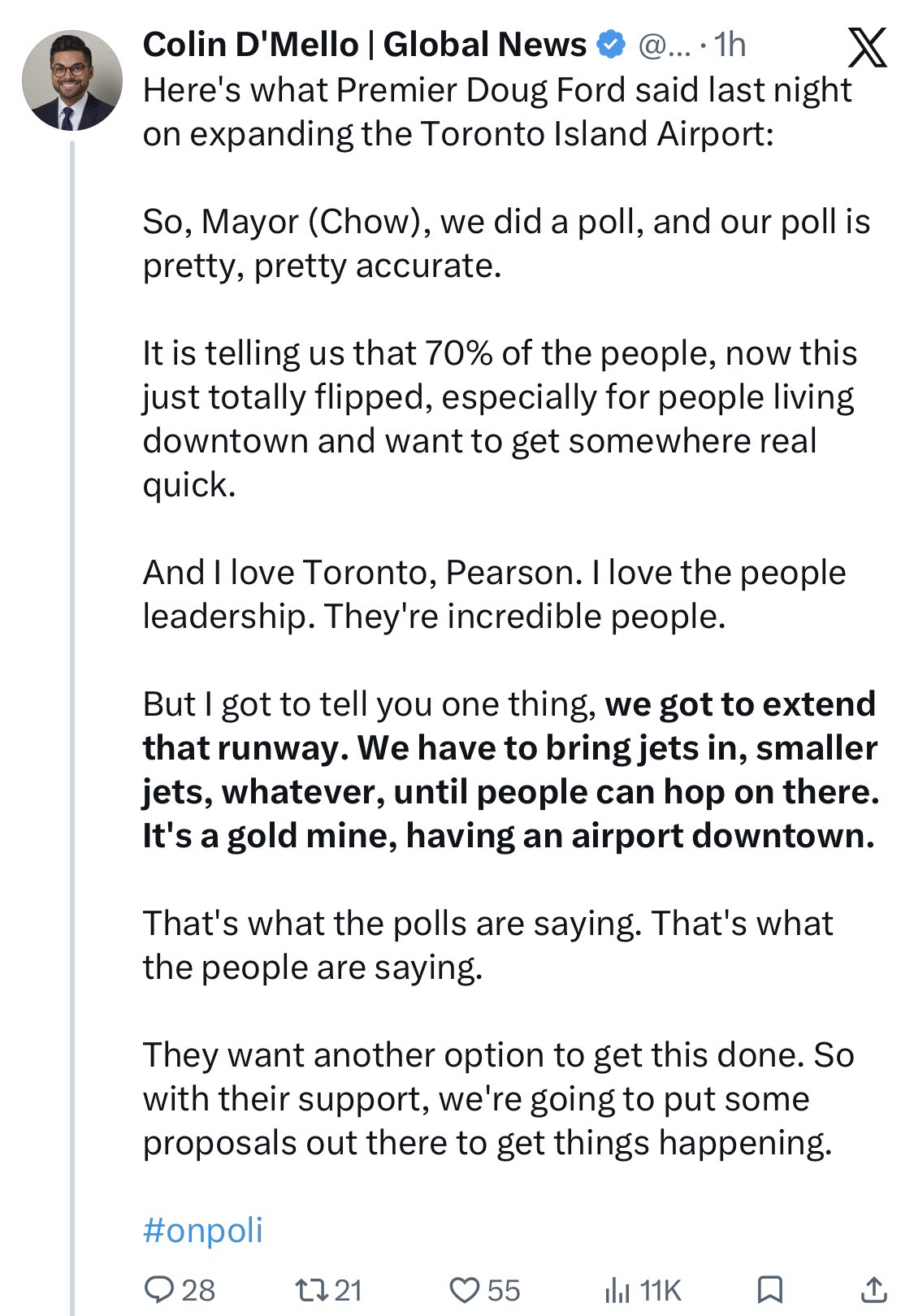The width and height of the screenshot is (914, 1316).
Task: Click the 28 replies count
Action: [x=198, y=1290]
